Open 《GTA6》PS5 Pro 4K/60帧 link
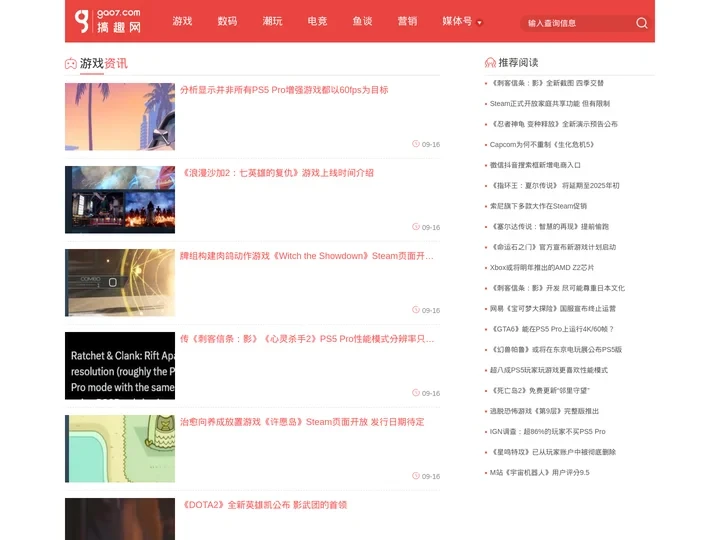Screen dimensions: 720x540 tap(552, 329)
